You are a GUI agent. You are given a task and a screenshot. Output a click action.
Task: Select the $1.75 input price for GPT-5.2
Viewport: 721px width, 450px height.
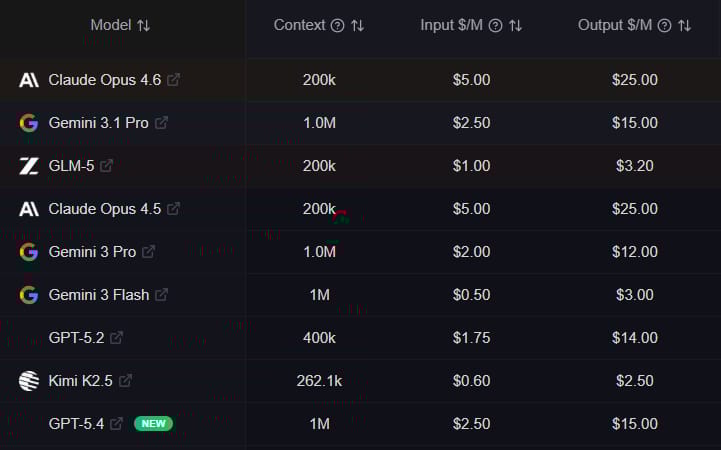tap(471, 338)
